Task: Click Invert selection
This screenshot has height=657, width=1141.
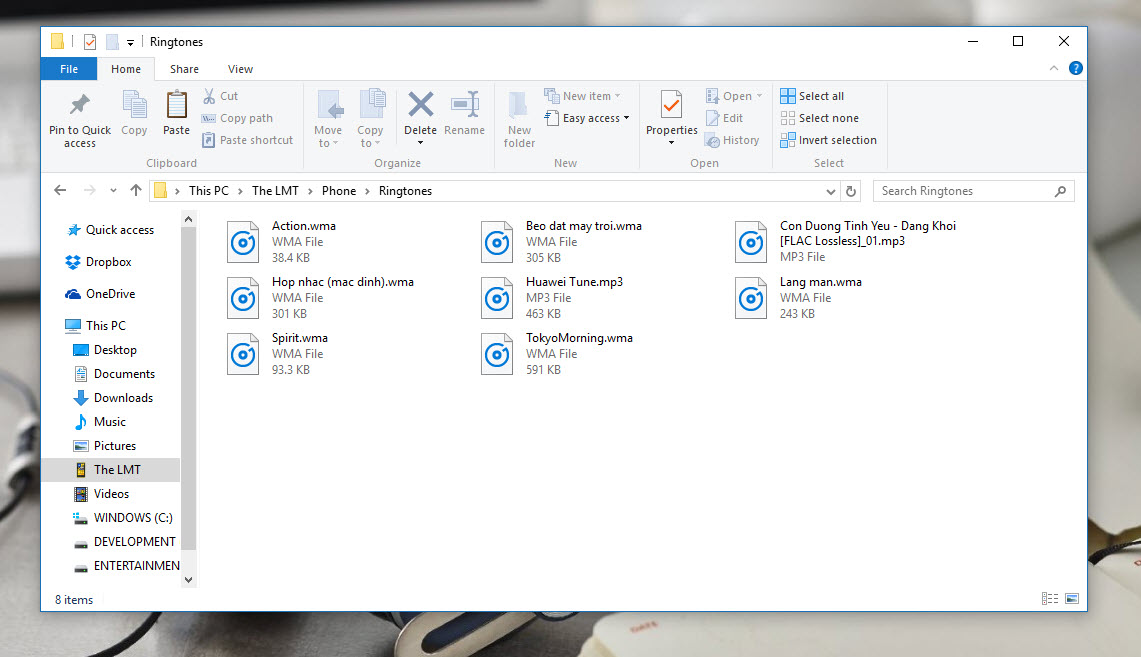Action: click(x=828, y=140)
